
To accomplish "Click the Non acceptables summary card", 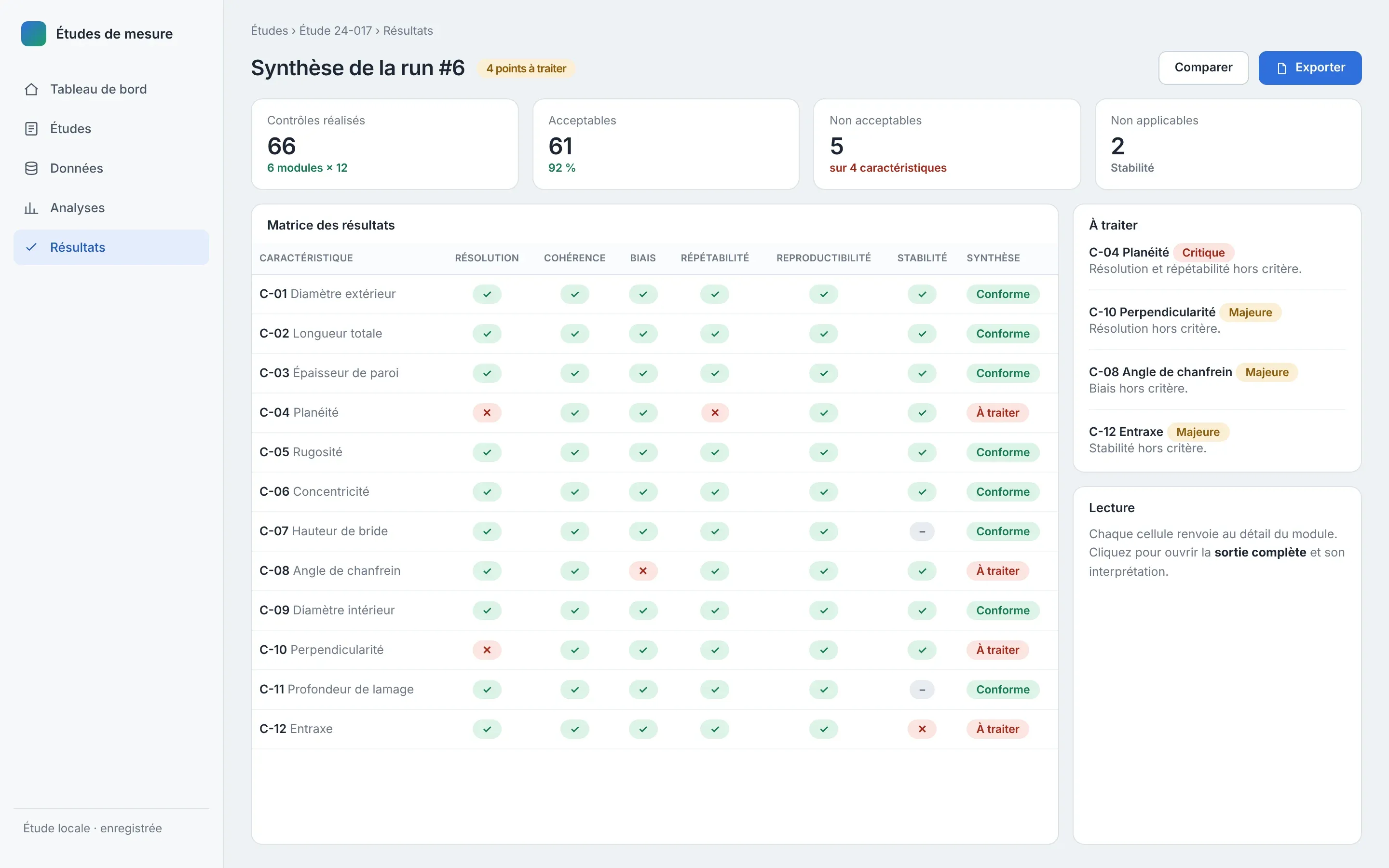I will (946, 144).
